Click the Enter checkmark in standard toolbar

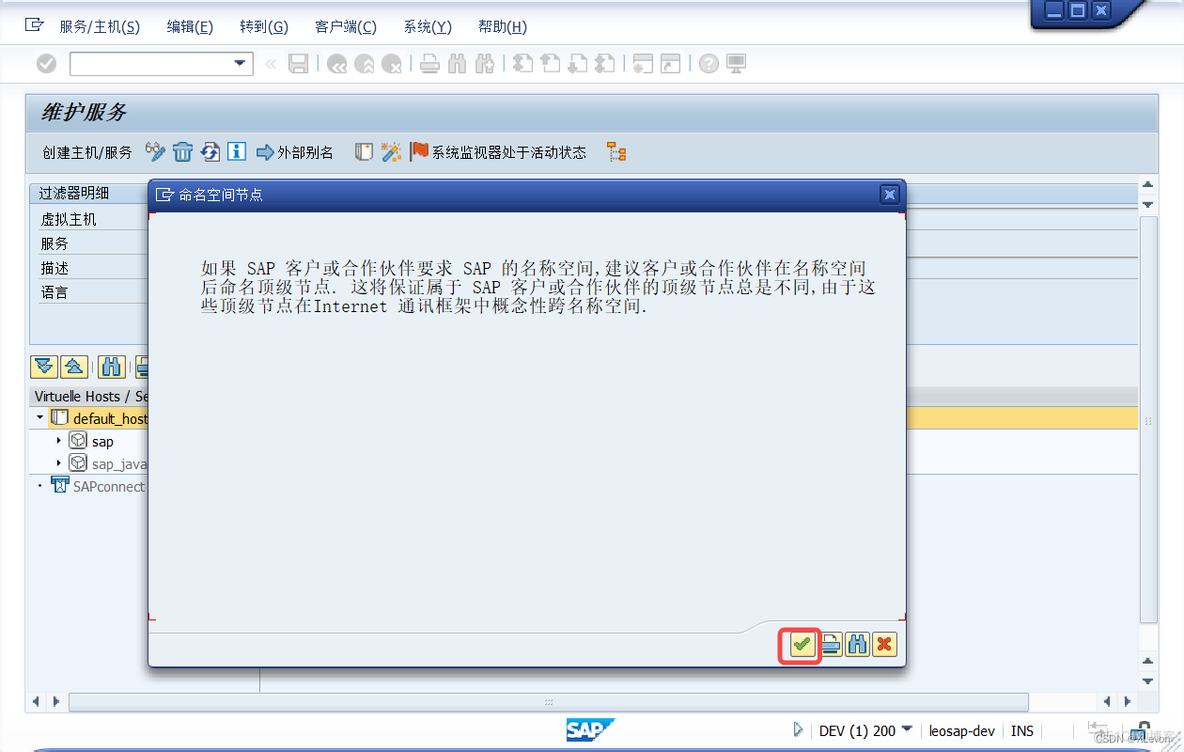pyautogui.click(x=46, y=63)
